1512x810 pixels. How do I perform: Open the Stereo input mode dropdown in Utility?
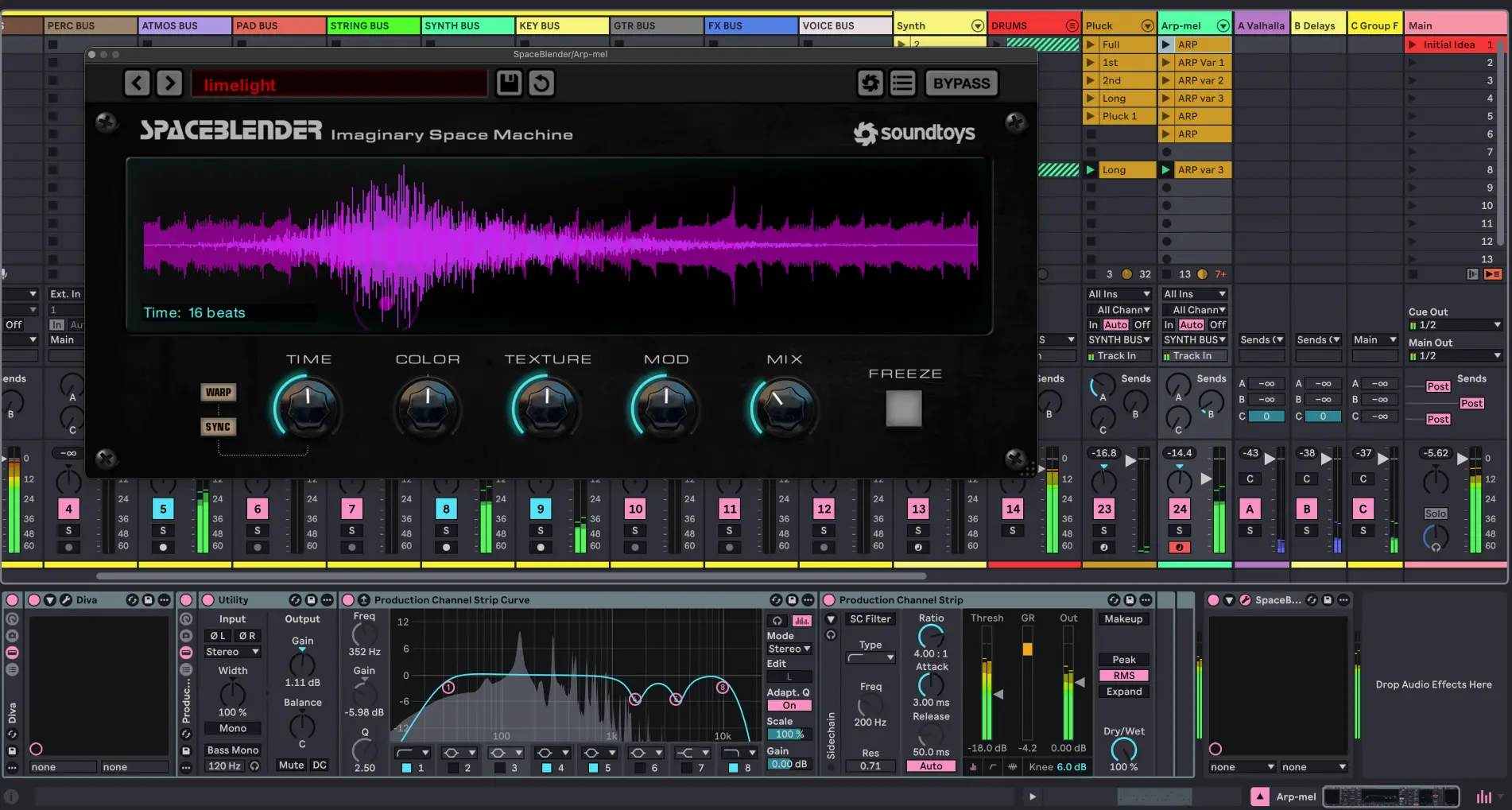tap(232, 652)
